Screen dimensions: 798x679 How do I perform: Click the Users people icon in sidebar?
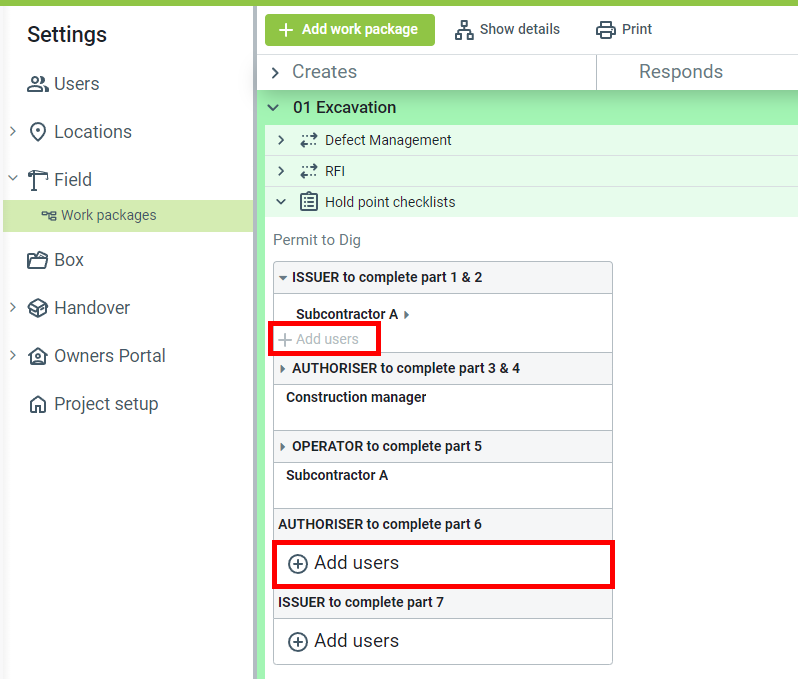click(38, 84)
